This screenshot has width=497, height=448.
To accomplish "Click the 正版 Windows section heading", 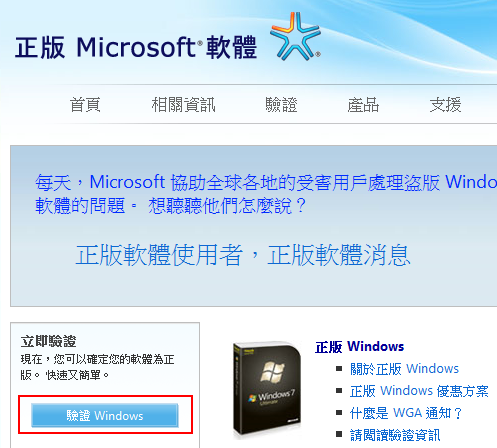I will pos(360,347).
